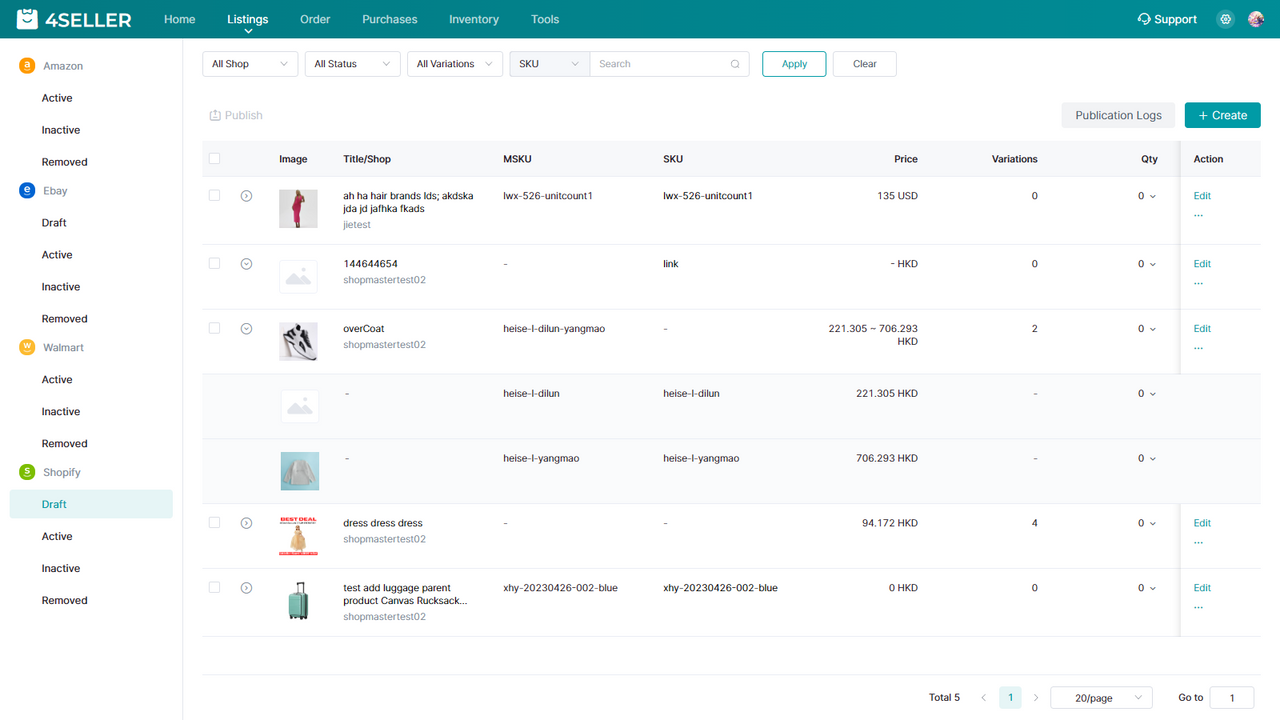The height and width of the screenshot is (720, 1280).
Task: Check the select-all checkbox in table header
Action: click(x=214, y=158)
